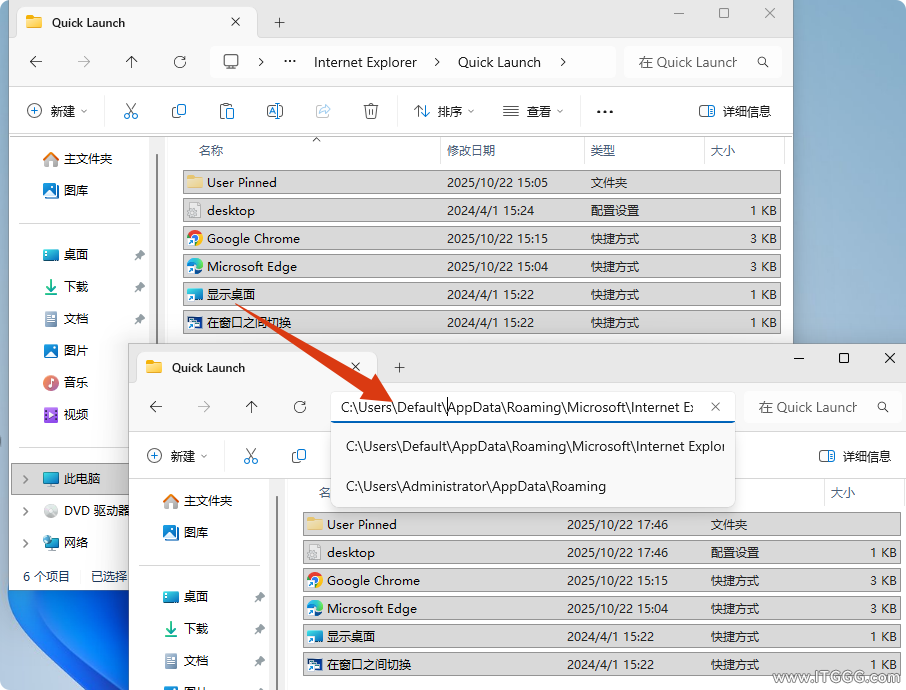Click the Delete trash icon in toolbar

371,111
